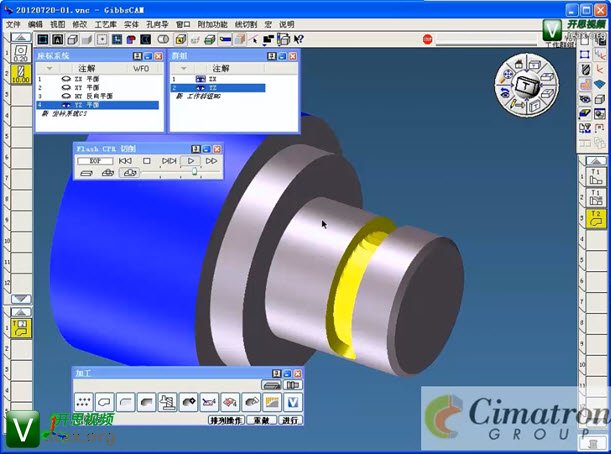Viewport: 611px width, 454px height.
Task: Toggle eye icon of YZ coordinate system row
Action: tap(66, 105)
